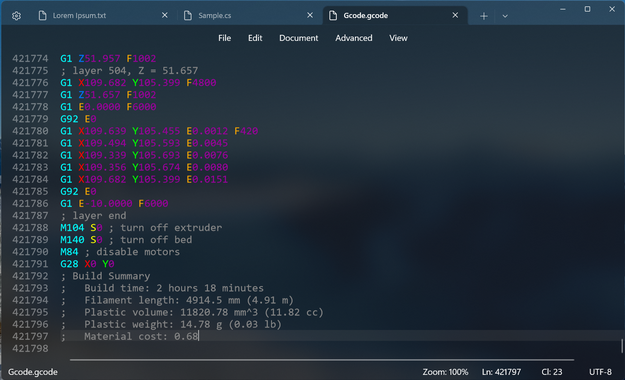
Task: Open the Edit menu
Action: pyautogui.click(x=255, y=38)
